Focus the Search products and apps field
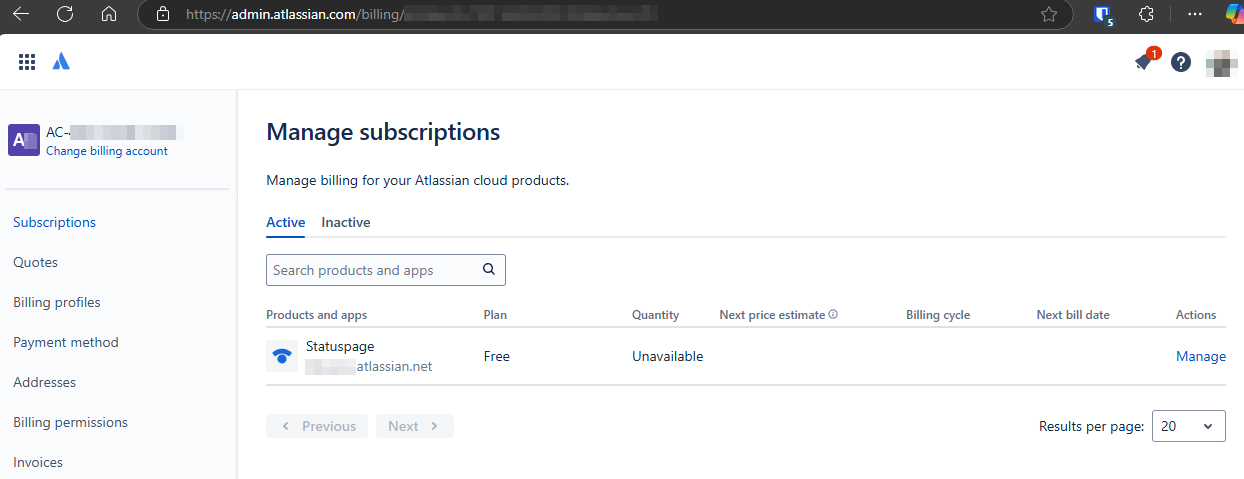The width and height of the screenshot is (1244, 479). pos(386,270)
